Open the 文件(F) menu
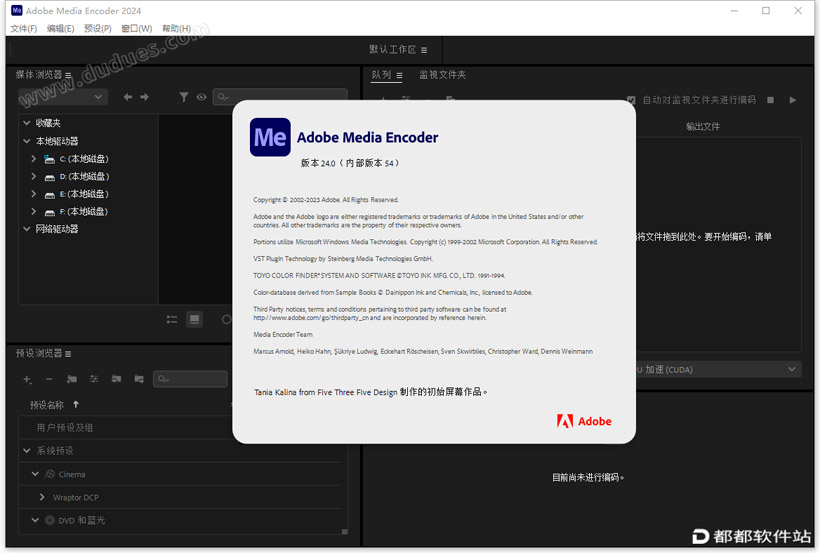820x553 pixels. pos(24,28)
